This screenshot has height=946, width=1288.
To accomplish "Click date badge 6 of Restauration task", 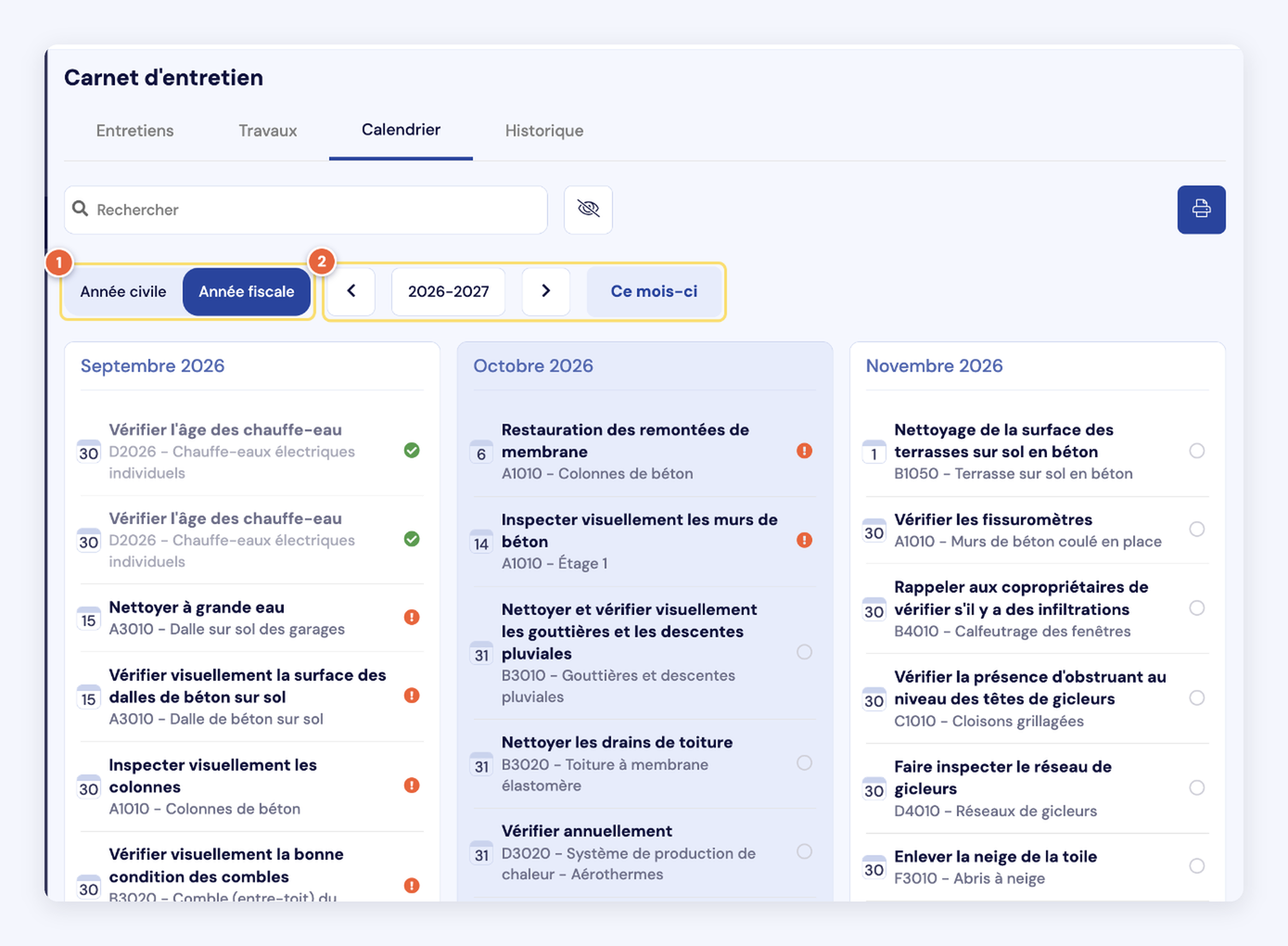I will point(481,453).
